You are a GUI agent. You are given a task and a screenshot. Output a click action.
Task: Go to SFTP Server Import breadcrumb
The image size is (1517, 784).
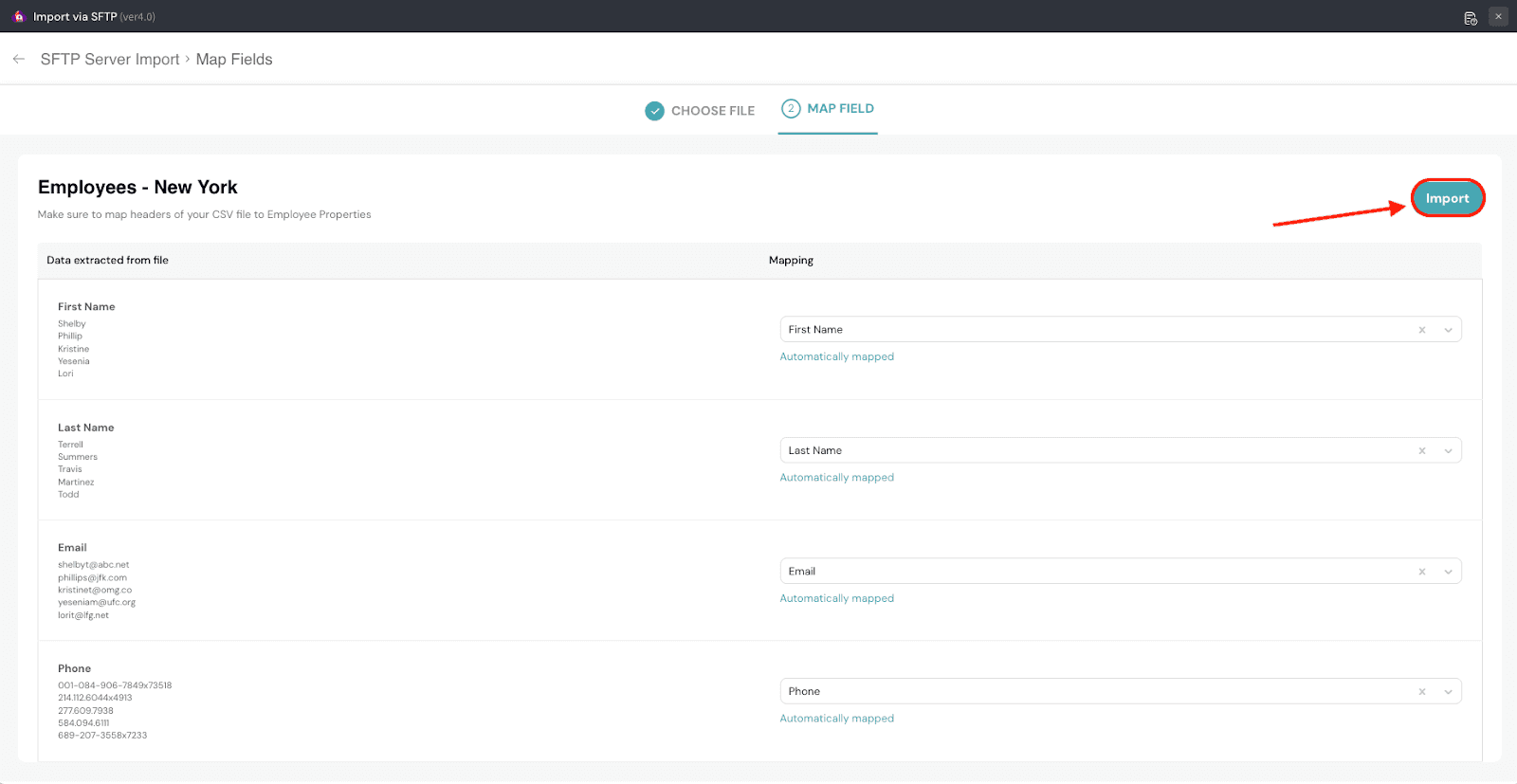click(x=110, y=59)
